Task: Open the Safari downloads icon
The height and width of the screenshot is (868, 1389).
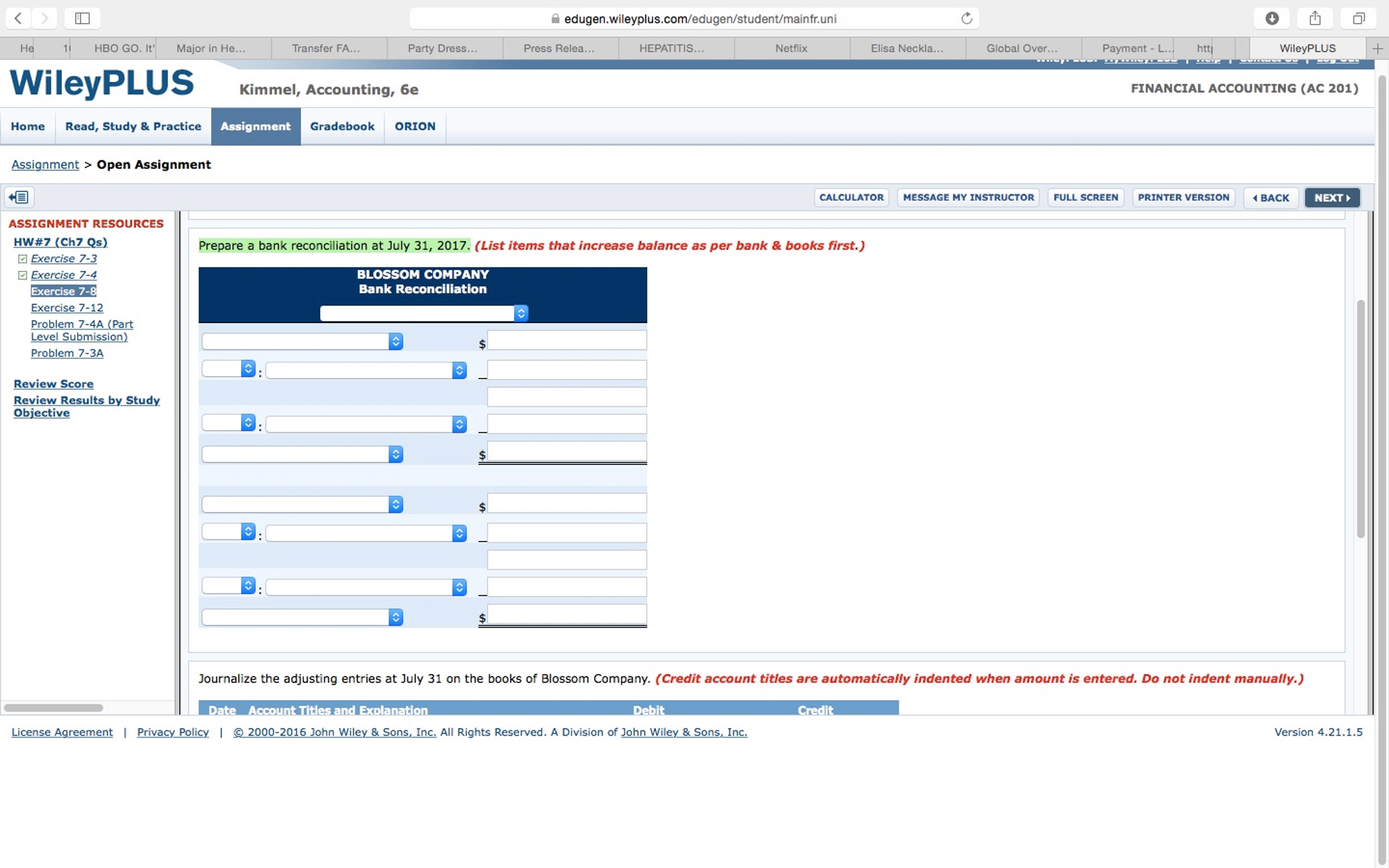Action: pyautogui.click(x=1272, y=18)
